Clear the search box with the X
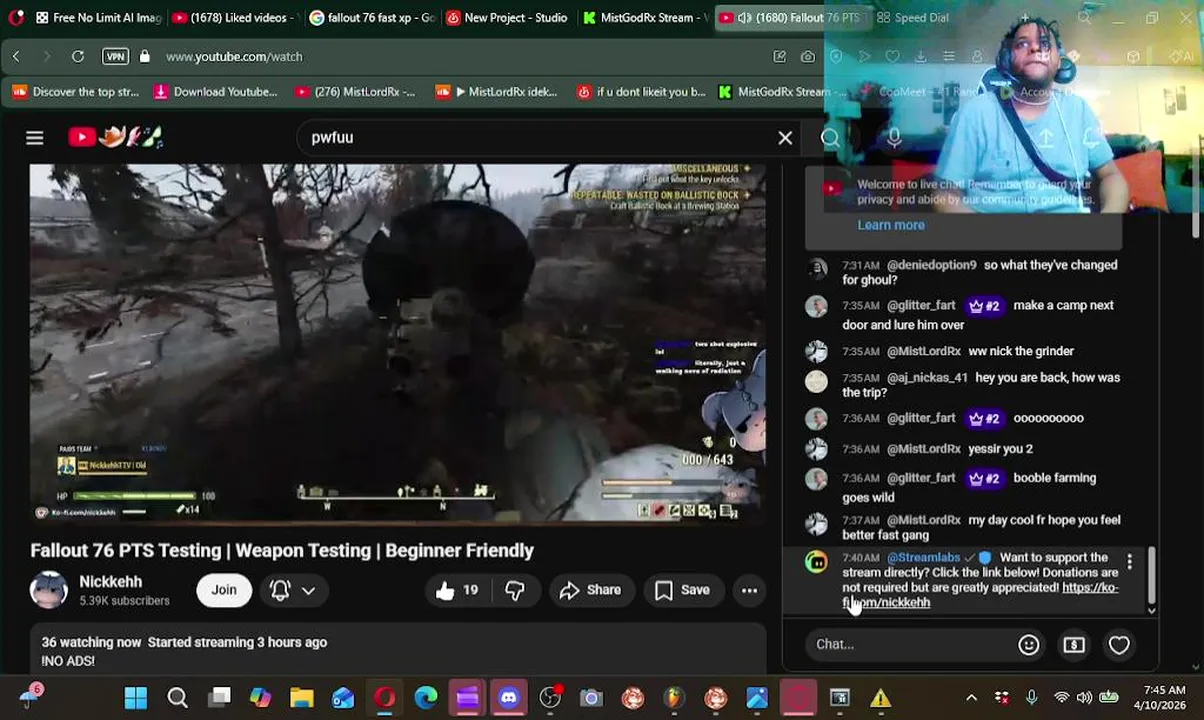 tap(785, 138)
